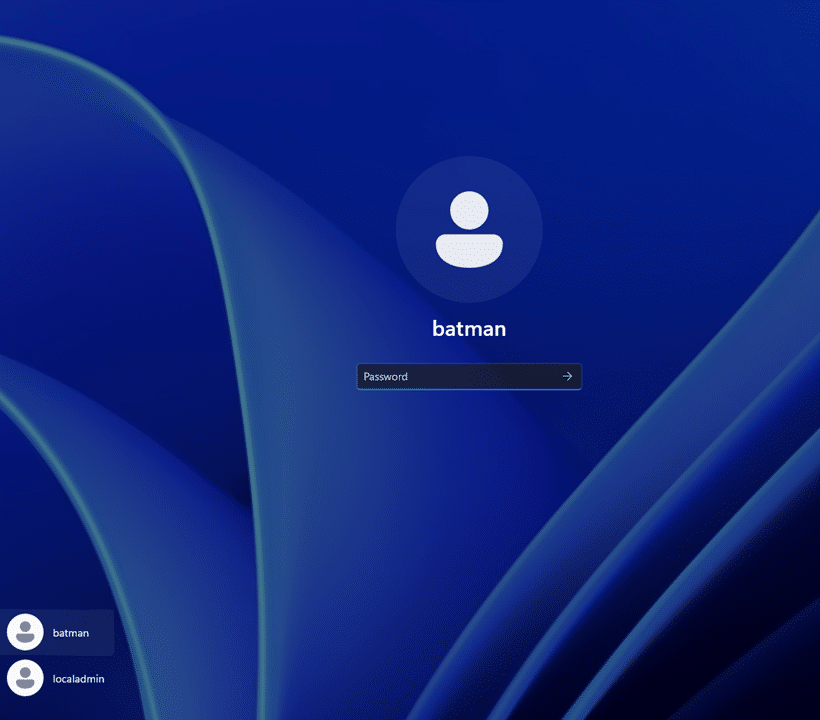Click the person silhouette in the localadmin avatar
Image resolution: width=820 pixels, height=720 pixels.
click(x=25, y=679)
